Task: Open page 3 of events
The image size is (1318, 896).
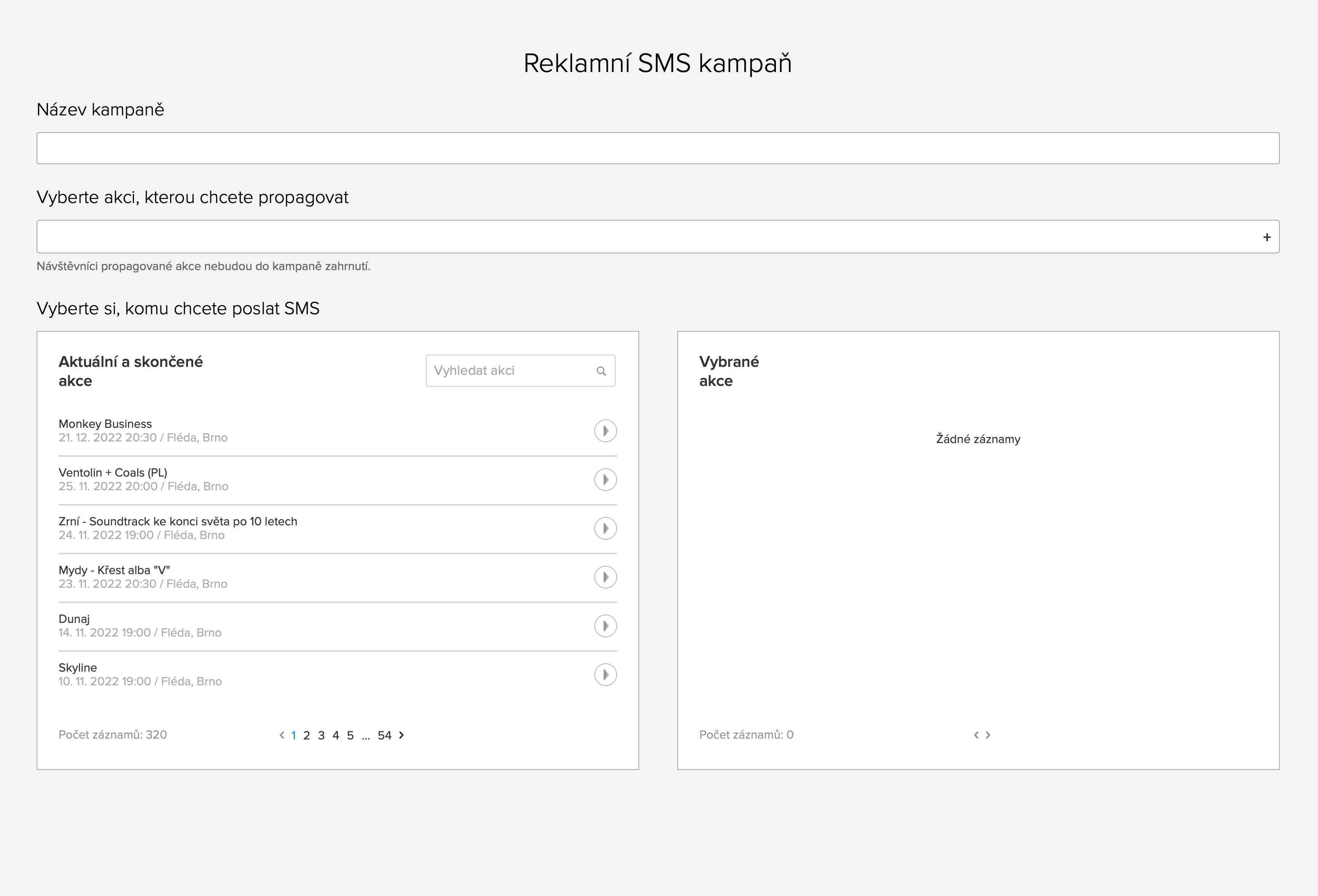Action: [x=321, y=736]
